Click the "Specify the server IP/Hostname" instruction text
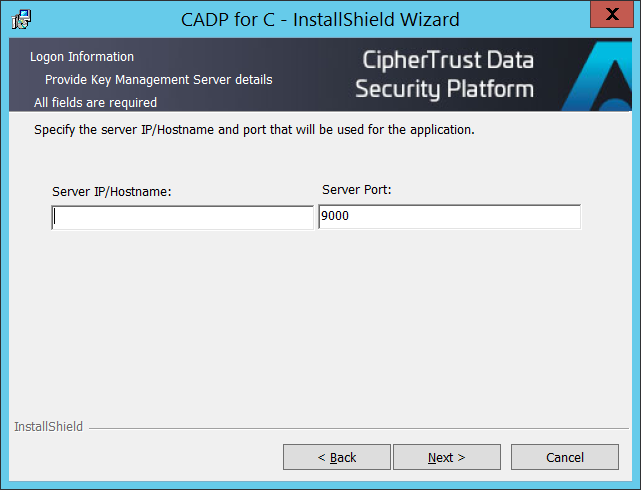 254,130
